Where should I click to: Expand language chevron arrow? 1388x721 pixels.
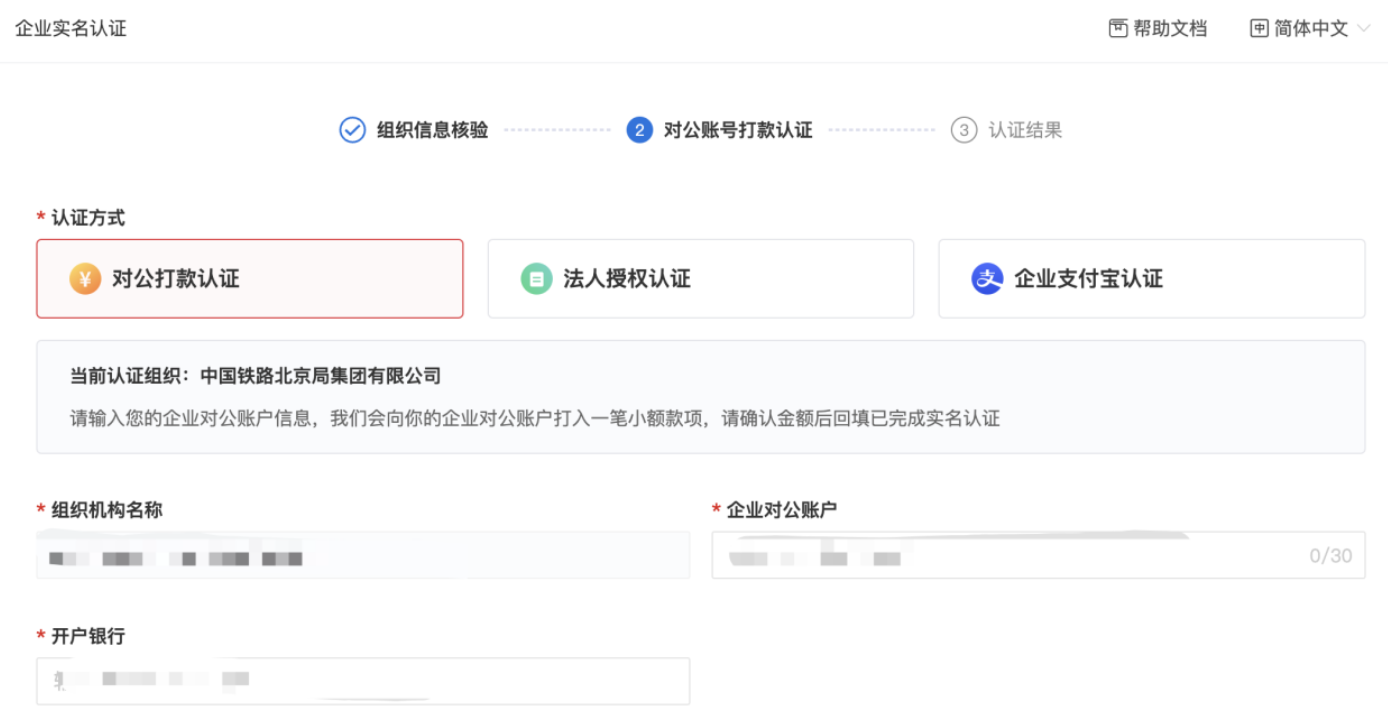click(x=1365, y=29)
